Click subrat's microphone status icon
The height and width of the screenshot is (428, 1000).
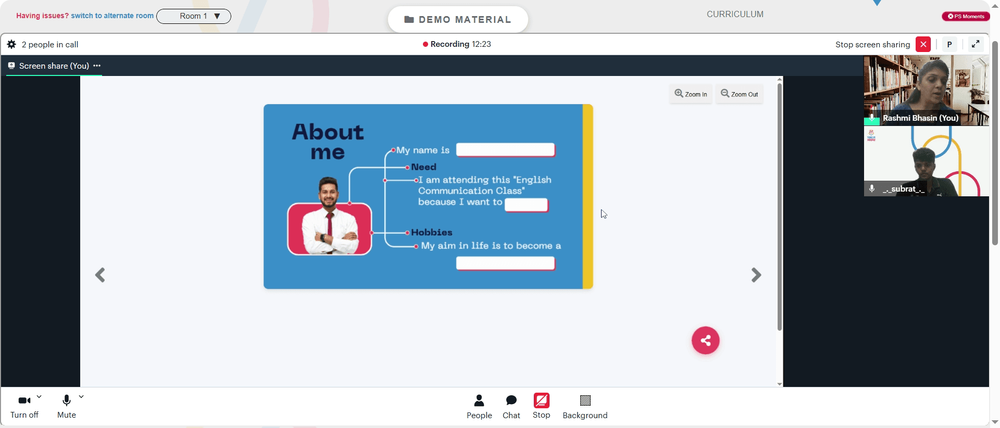(x=872, y=189)
